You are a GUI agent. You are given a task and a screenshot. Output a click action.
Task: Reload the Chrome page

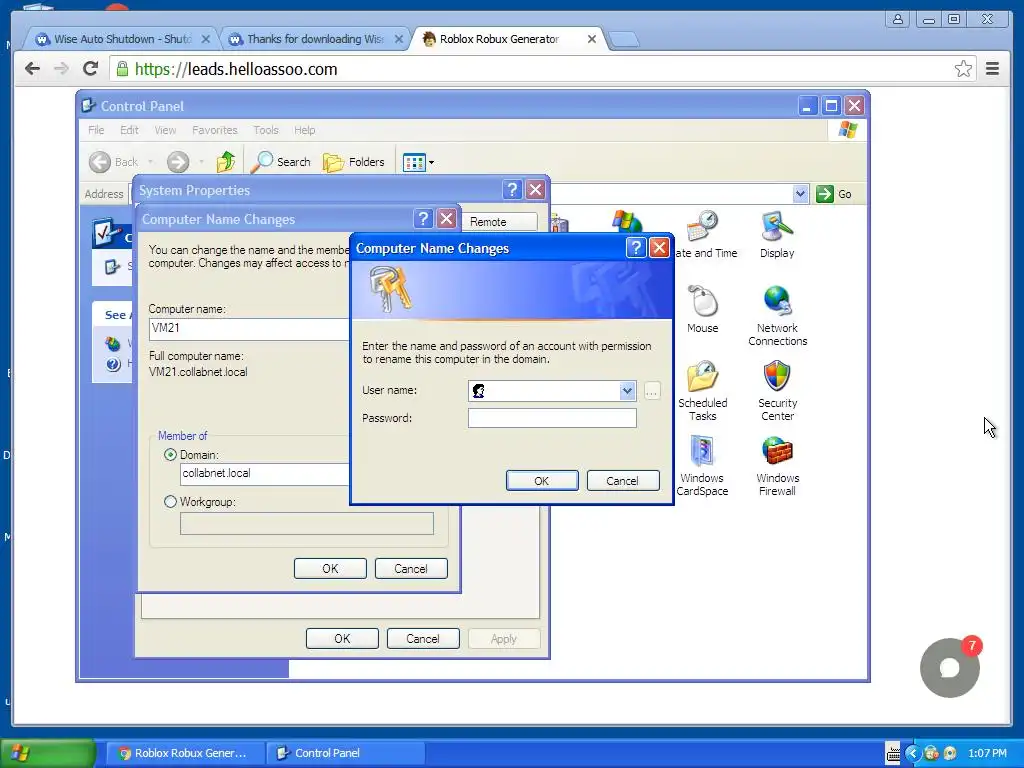pos(90,69)
